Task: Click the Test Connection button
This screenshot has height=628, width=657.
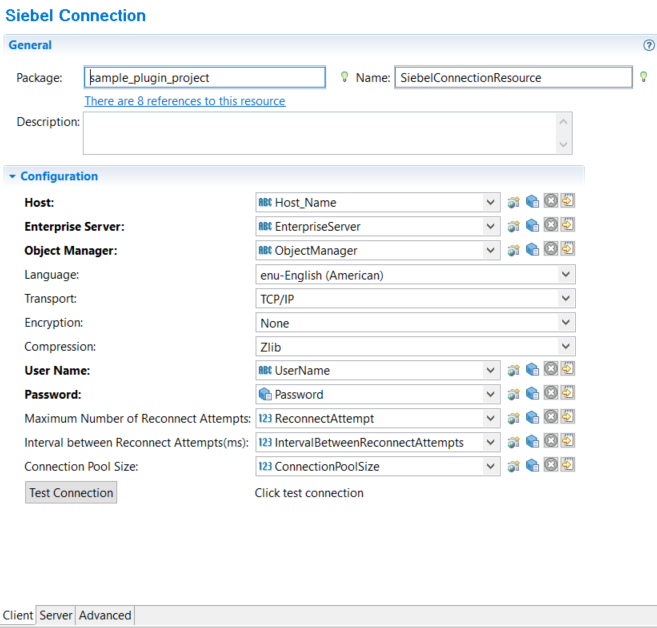Action: pyautogui.click(x=71, y=493)
